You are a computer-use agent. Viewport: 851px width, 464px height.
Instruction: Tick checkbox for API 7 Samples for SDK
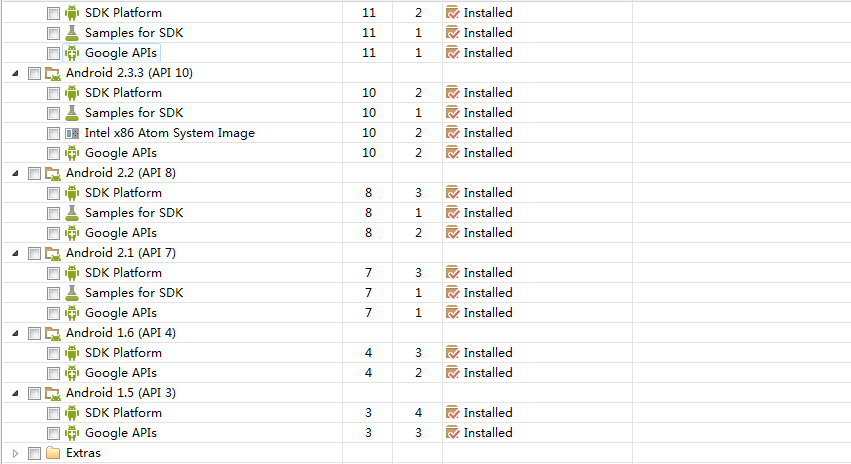click(53, 293)
